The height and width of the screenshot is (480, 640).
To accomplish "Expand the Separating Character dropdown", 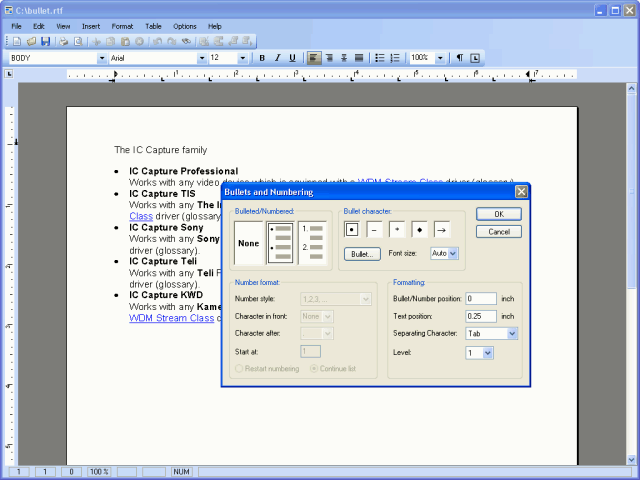I will pyautogui.click(x=512, y=334).
